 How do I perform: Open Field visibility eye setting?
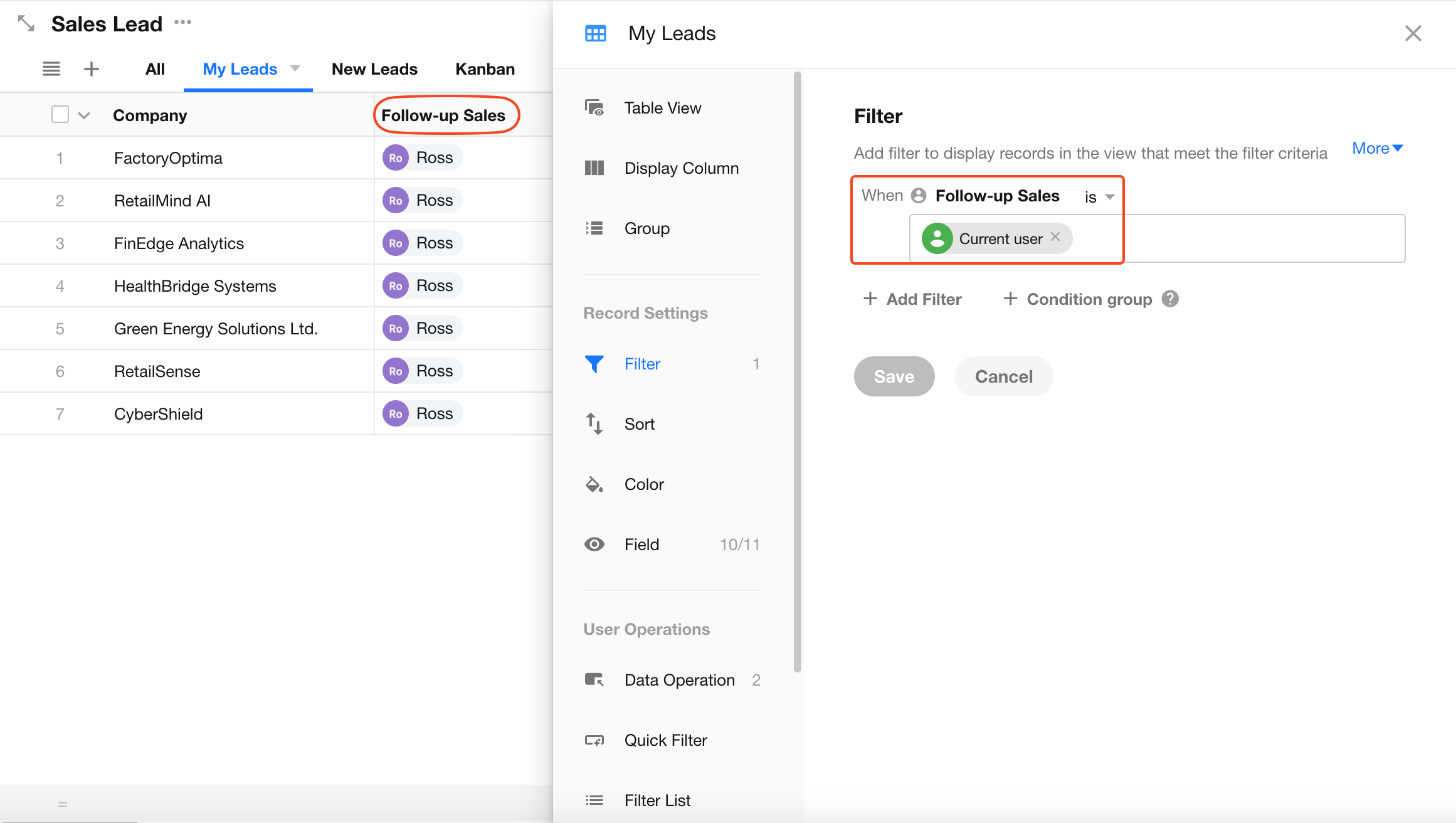[x=641, y=544]
